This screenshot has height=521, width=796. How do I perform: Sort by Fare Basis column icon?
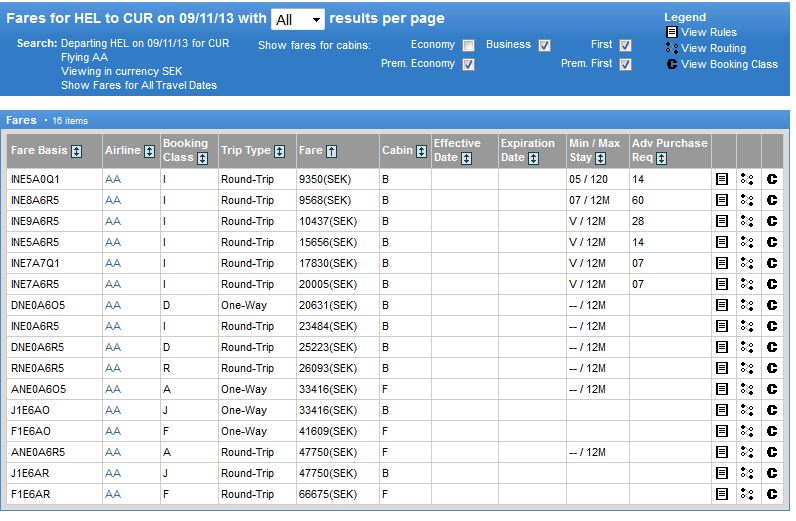(92, 151)
